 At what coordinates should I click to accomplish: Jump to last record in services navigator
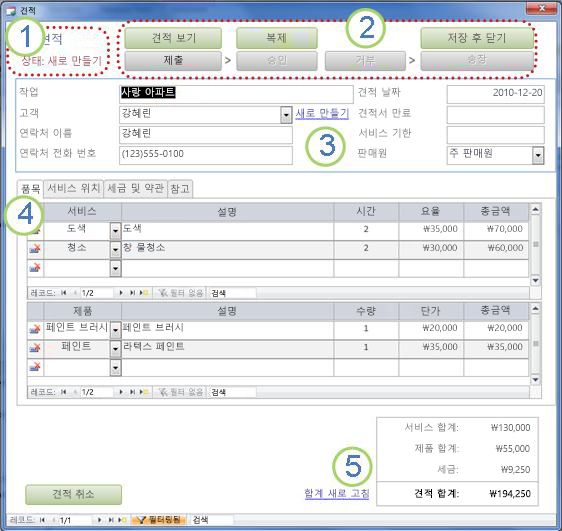132,293
